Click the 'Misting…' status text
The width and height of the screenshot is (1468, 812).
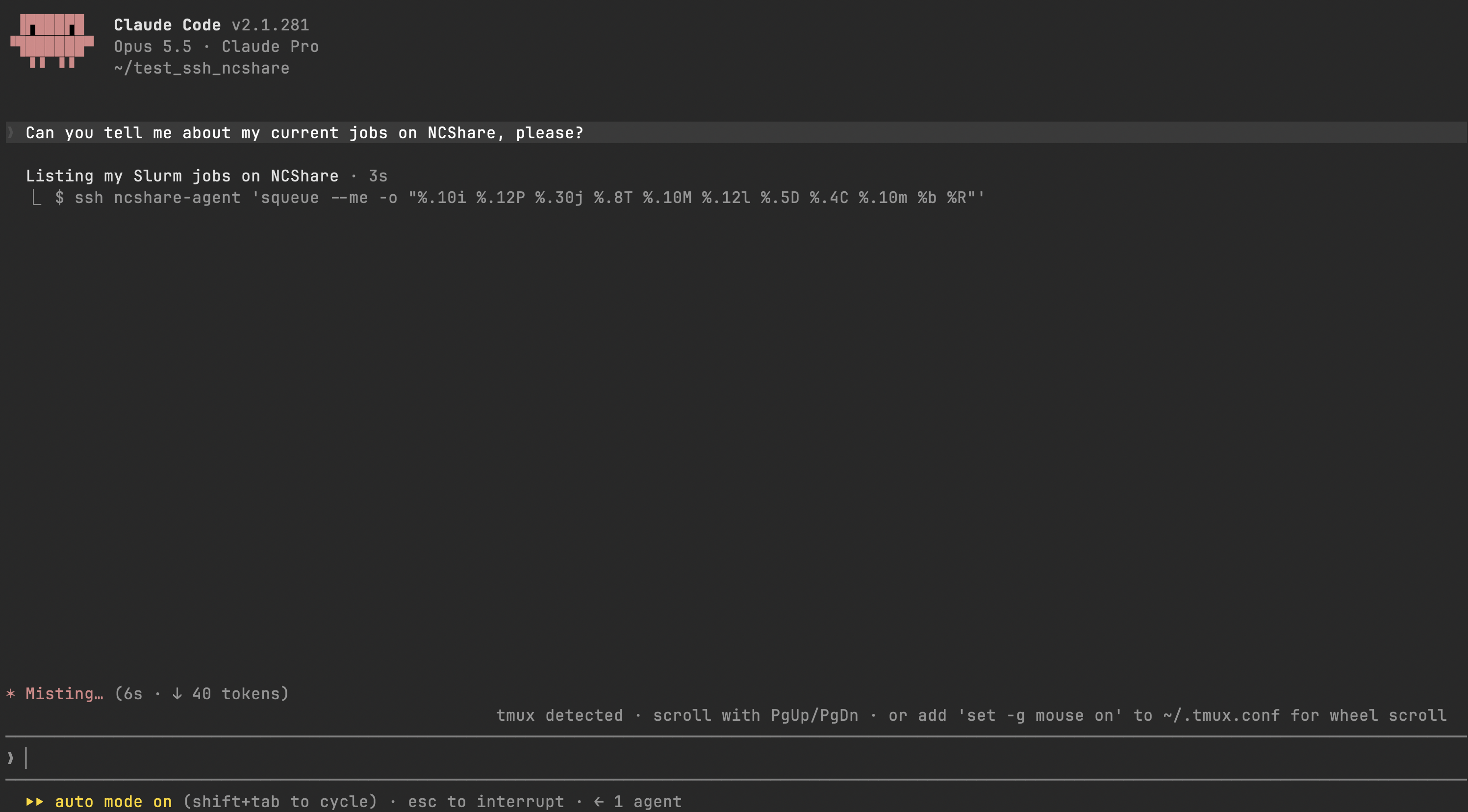coord(64,693)
